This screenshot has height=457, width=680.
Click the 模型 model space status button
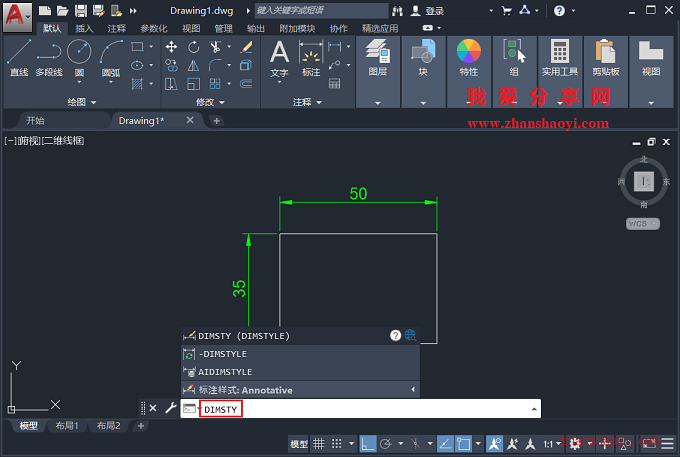(x=299, y=444)
